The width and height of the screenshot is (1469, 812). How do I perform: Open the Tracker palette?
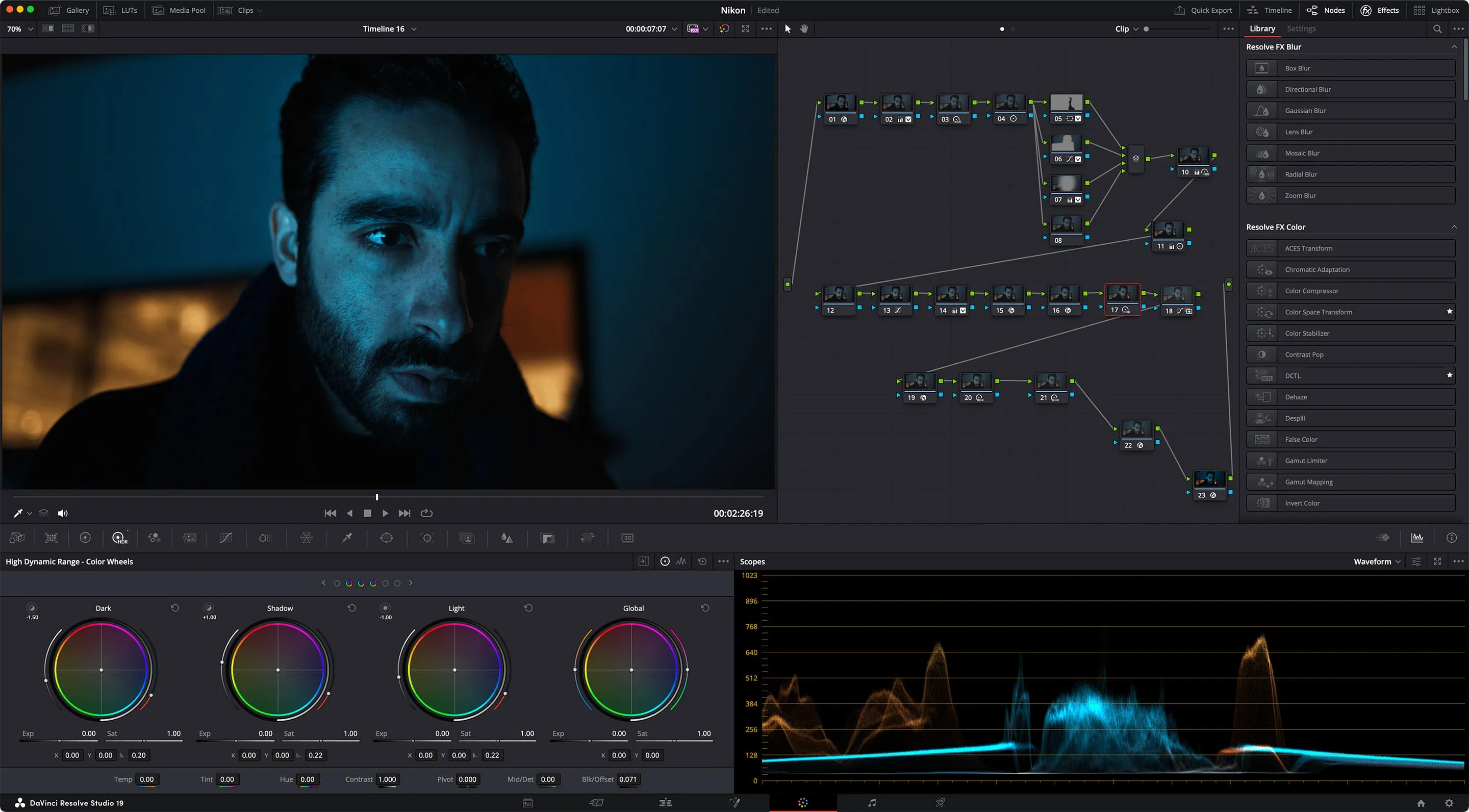(426, 538)
